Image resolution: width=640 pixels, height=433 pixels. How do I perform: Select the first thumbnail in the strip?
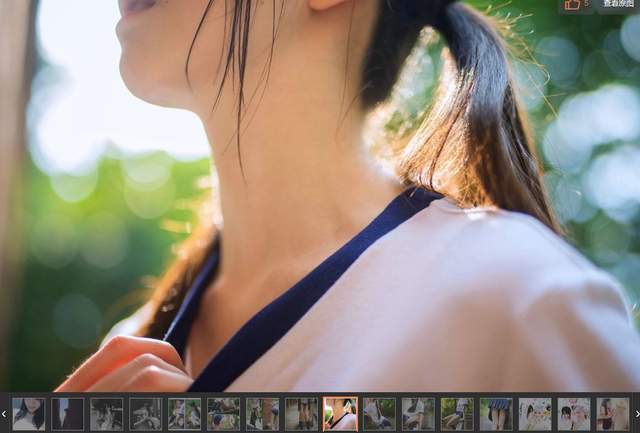(28, 413)
